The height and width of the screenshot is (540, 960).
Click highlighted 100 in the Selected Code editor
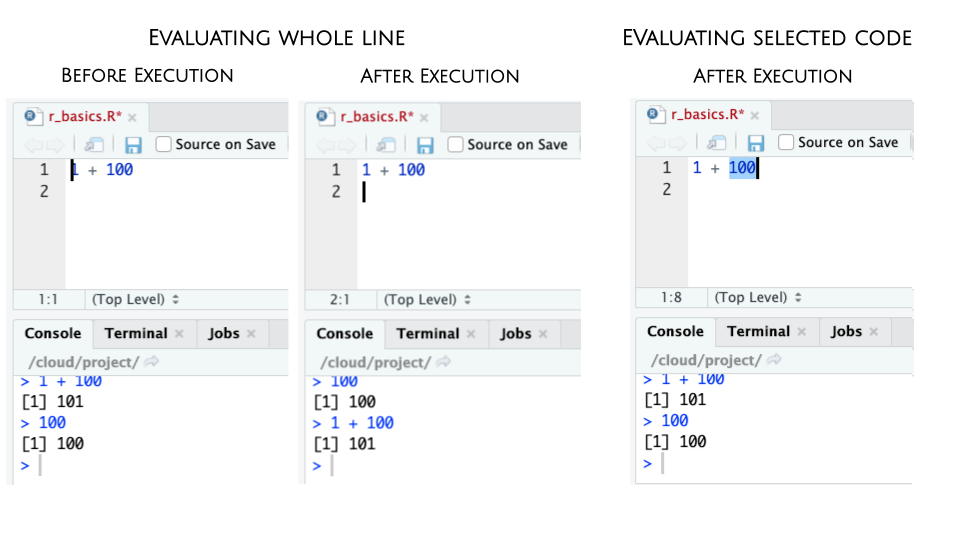(x=742, y=168)
